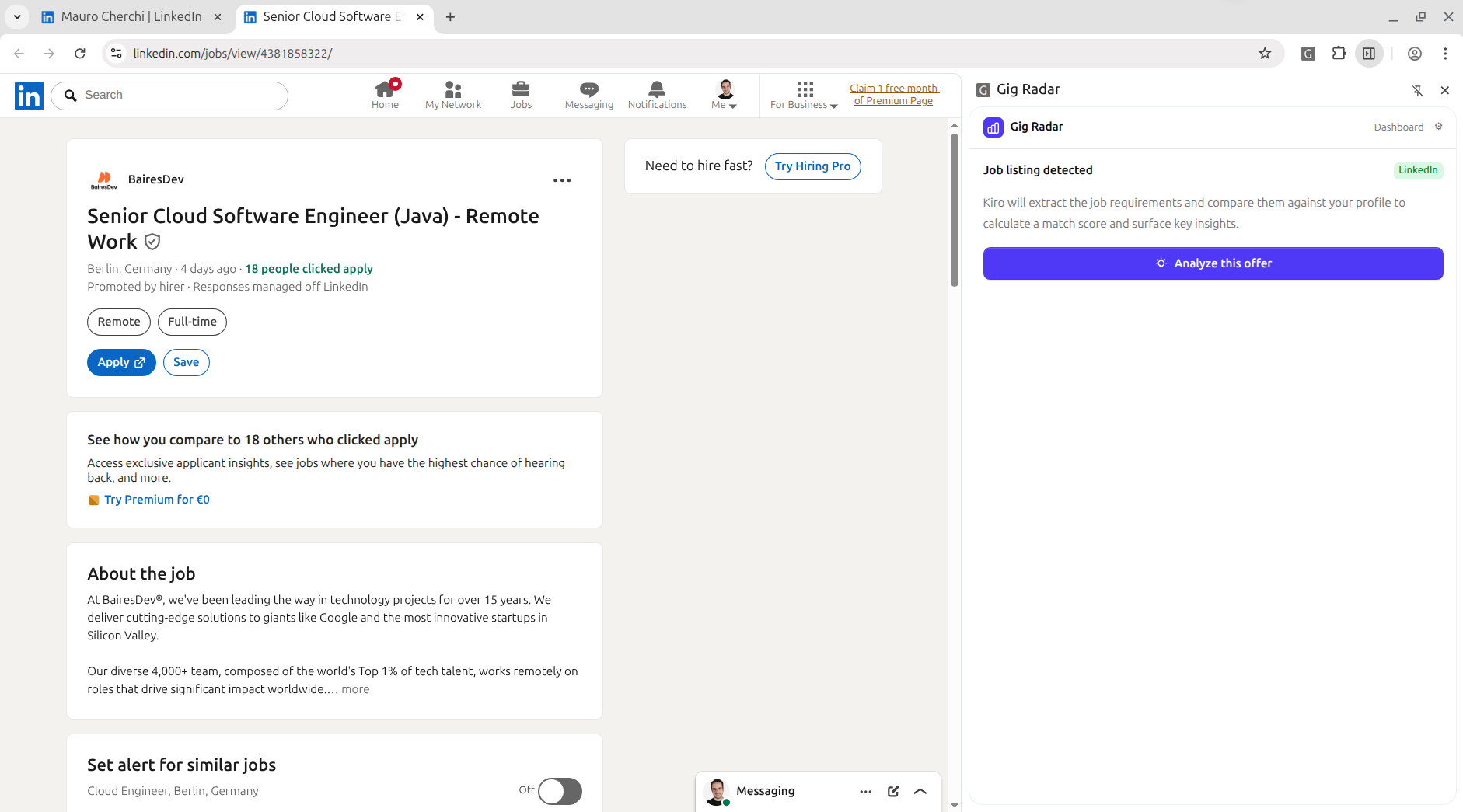The image size is (1463, 812).
Task: Click the LinkedIn logo icon
Action: coord(29,96)
